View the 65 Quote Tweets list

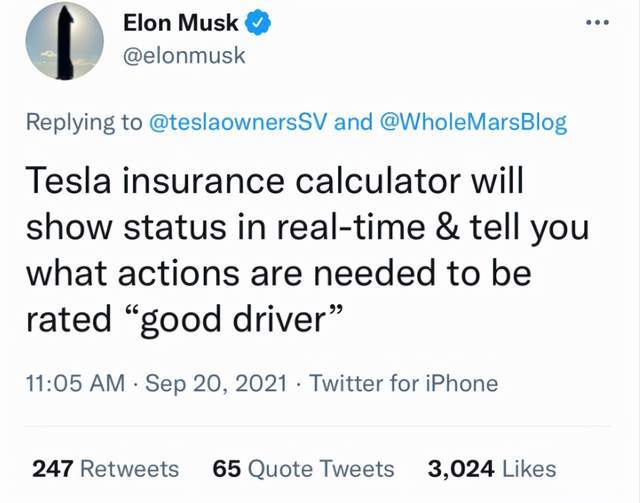(303, 469)
